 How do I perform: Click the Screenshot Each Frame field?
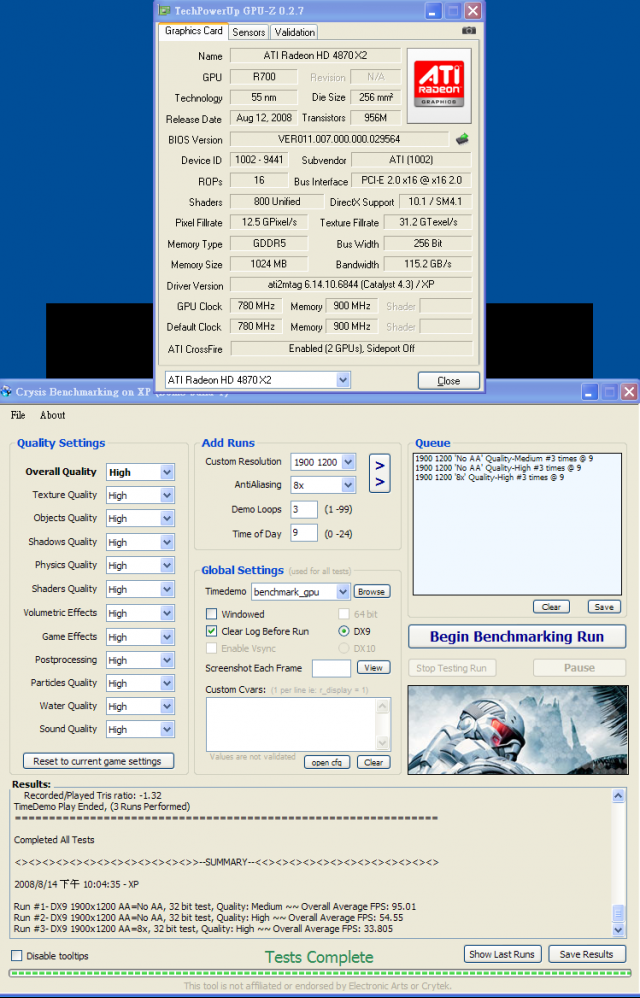[x=331, y=668]
